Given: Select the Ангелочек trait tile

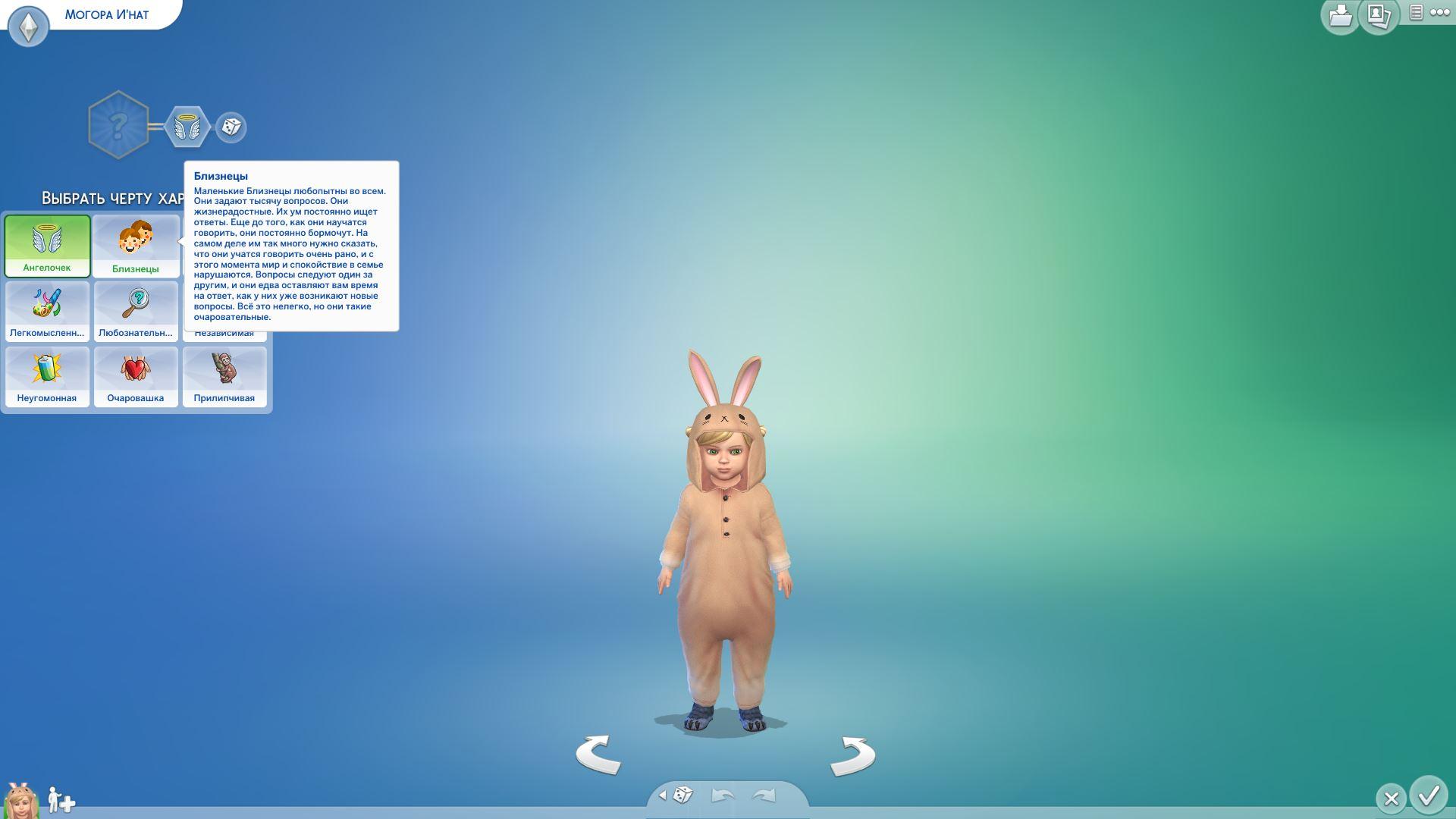Looking at the screenshot, I should (47, 246).
